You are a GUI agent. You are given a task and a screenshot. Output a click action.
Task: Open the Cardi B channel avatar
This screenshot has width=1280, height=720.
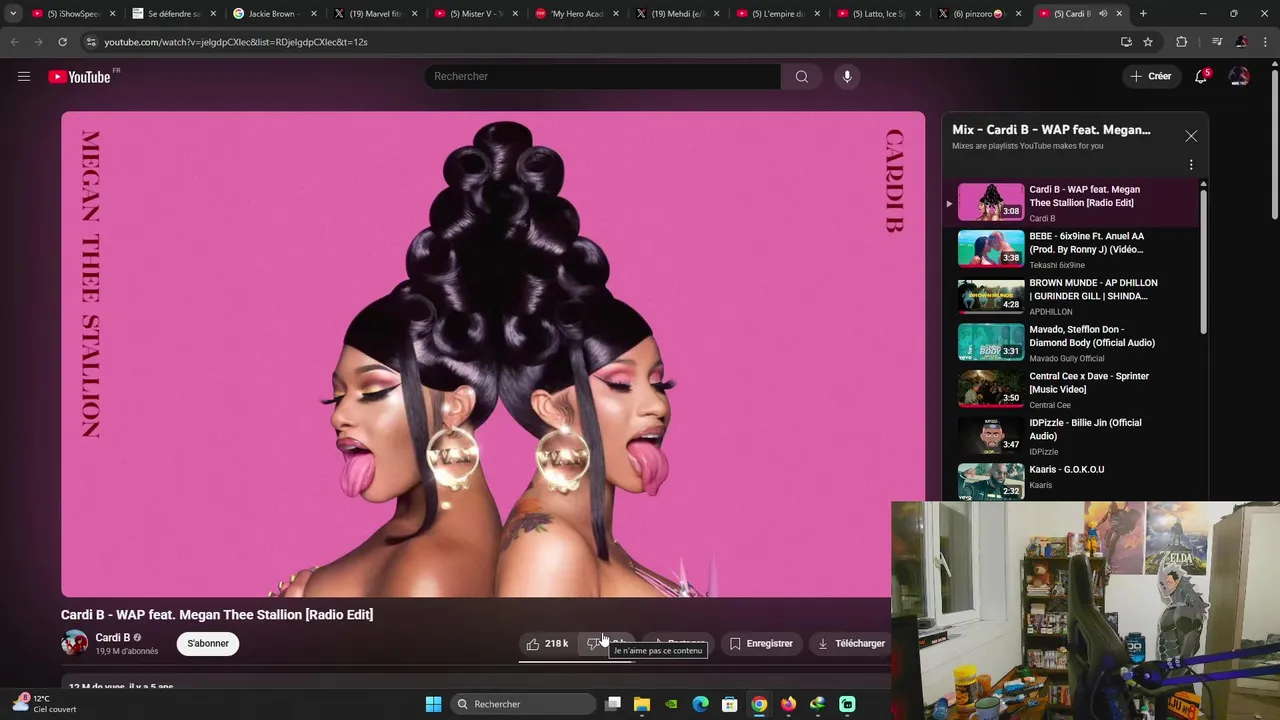74,643
